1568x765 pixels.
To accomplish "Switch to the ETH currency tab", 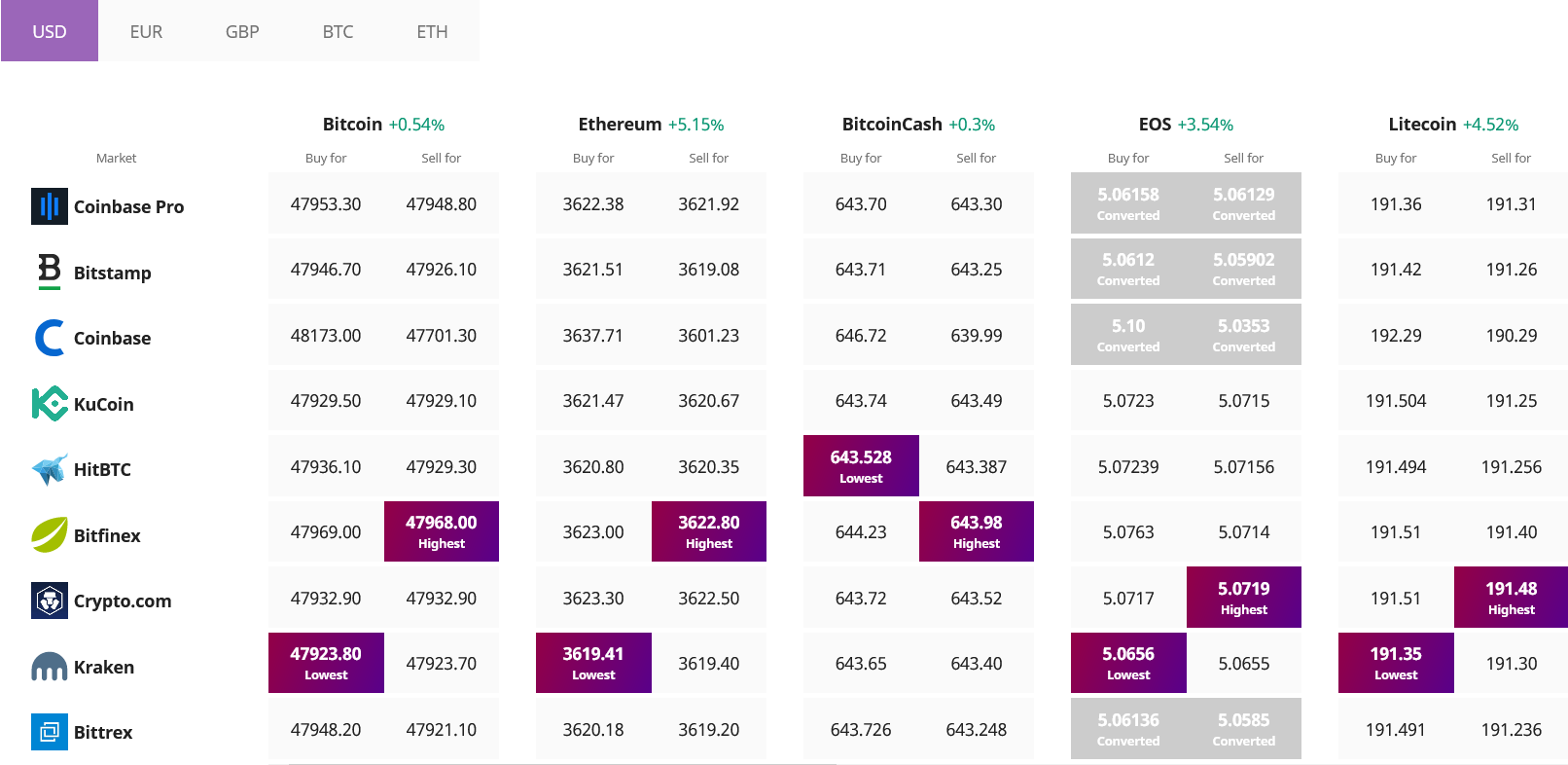I will click(433, 31).
